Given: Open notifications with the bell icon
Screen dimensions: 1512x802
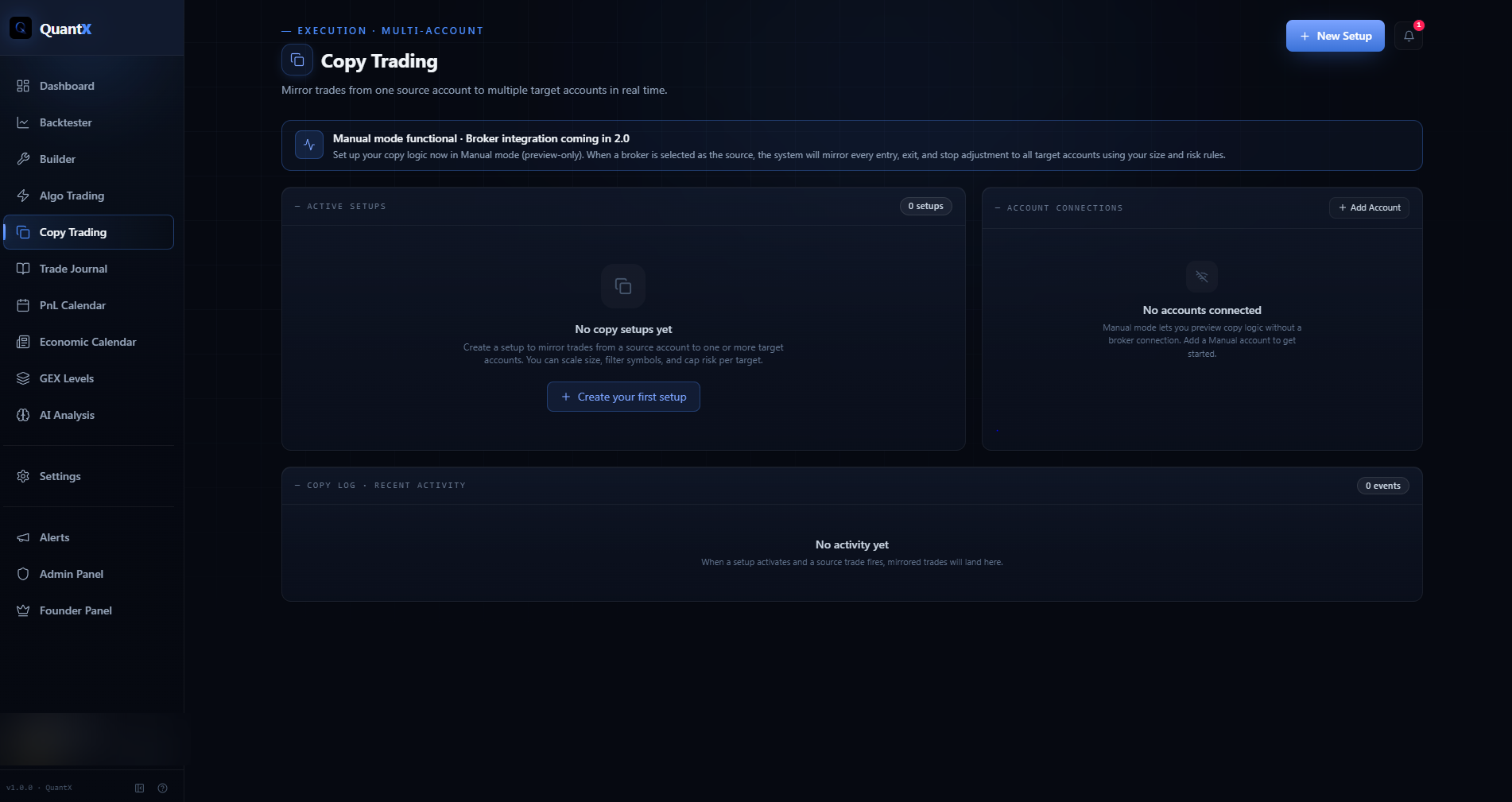Looking at the screenshot, I should pyautogui.click(x=1409, y=36).
